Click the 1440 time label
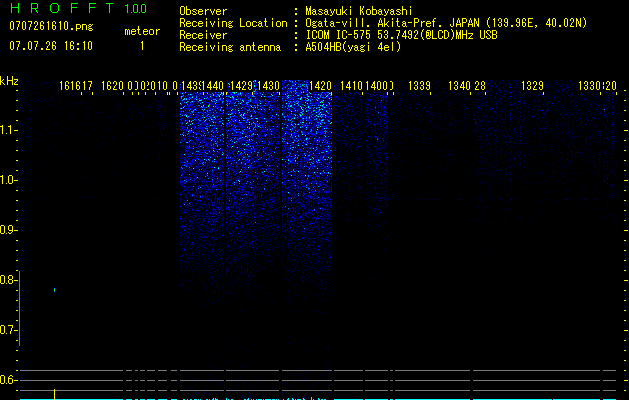The image size is (629, 400). (213, 86)
